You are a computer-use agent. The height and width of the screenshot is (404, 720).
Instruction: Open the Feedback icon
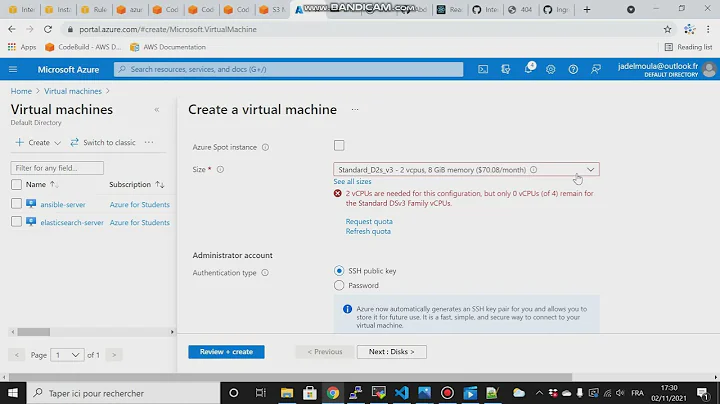click(x=596, y=69)
